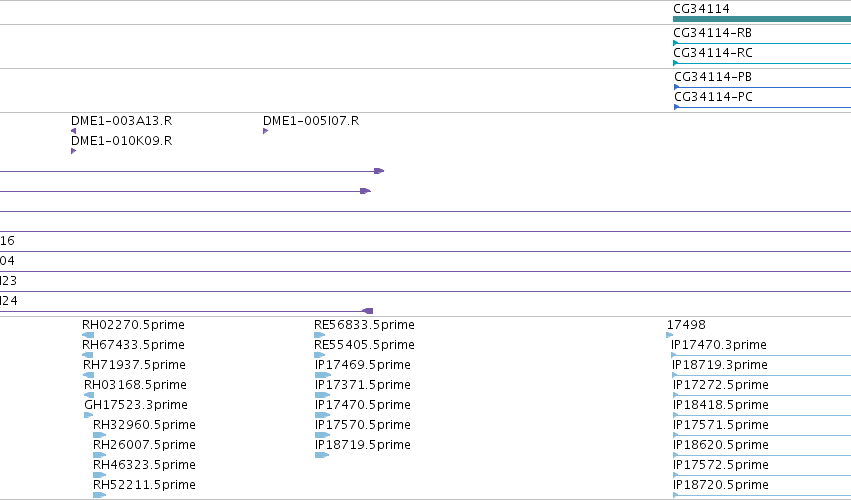851x500 pixels.
Task: Click the teal CG34114 gene bar
Action: tap(762, 19)
